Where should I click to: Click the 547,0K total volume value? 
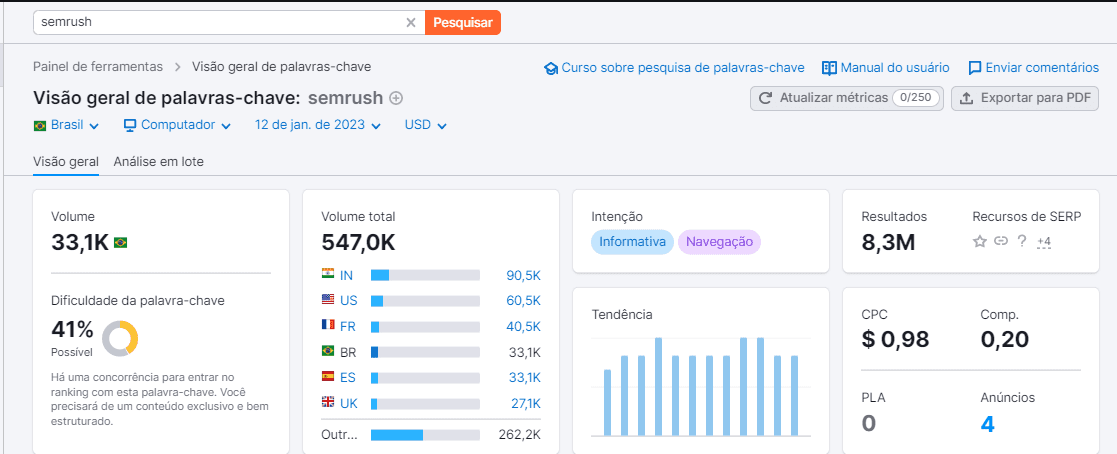click(x=358, y=242)
